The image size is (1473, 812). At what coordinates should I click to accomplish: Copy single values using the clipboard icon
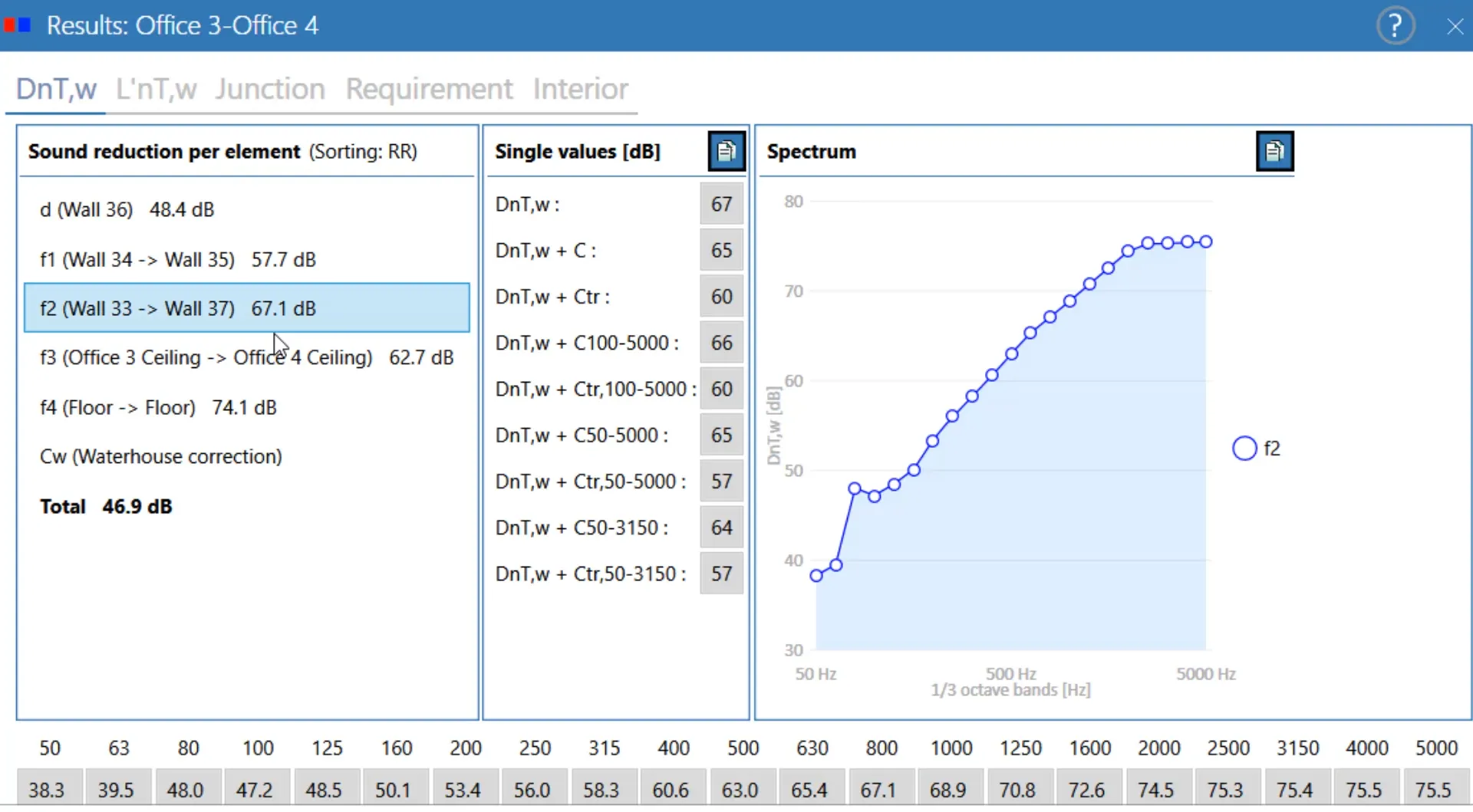[727, 151]
